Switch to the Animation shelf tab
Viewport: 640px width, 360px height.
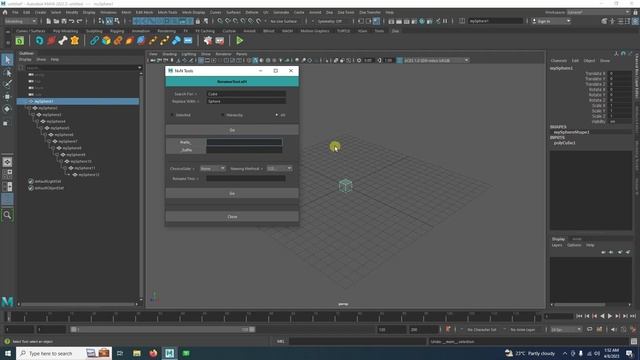pyautogui.click(x=140, y=31)
